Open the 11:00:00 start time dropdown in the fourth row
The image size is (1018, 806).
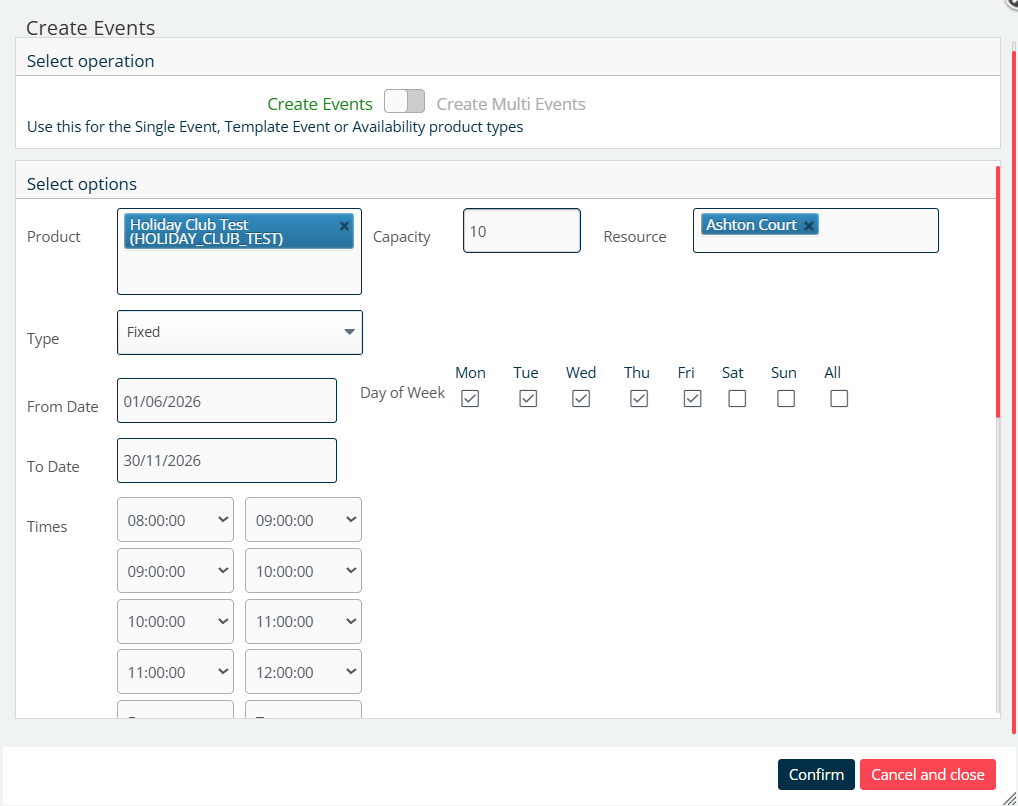pos(175,672)
